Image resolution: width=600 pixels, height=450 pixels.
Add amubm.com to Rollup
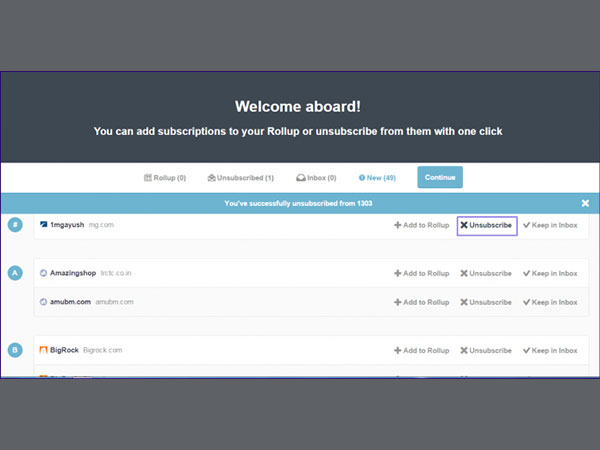pyautogui.click(x=421, y=301)
